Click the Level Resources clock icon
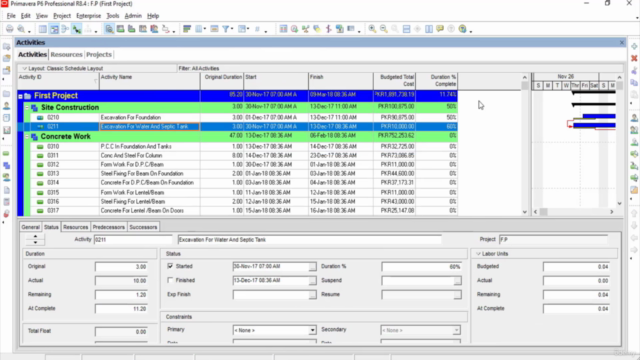This screenshot has width=640, height=360. pos(294,29)
